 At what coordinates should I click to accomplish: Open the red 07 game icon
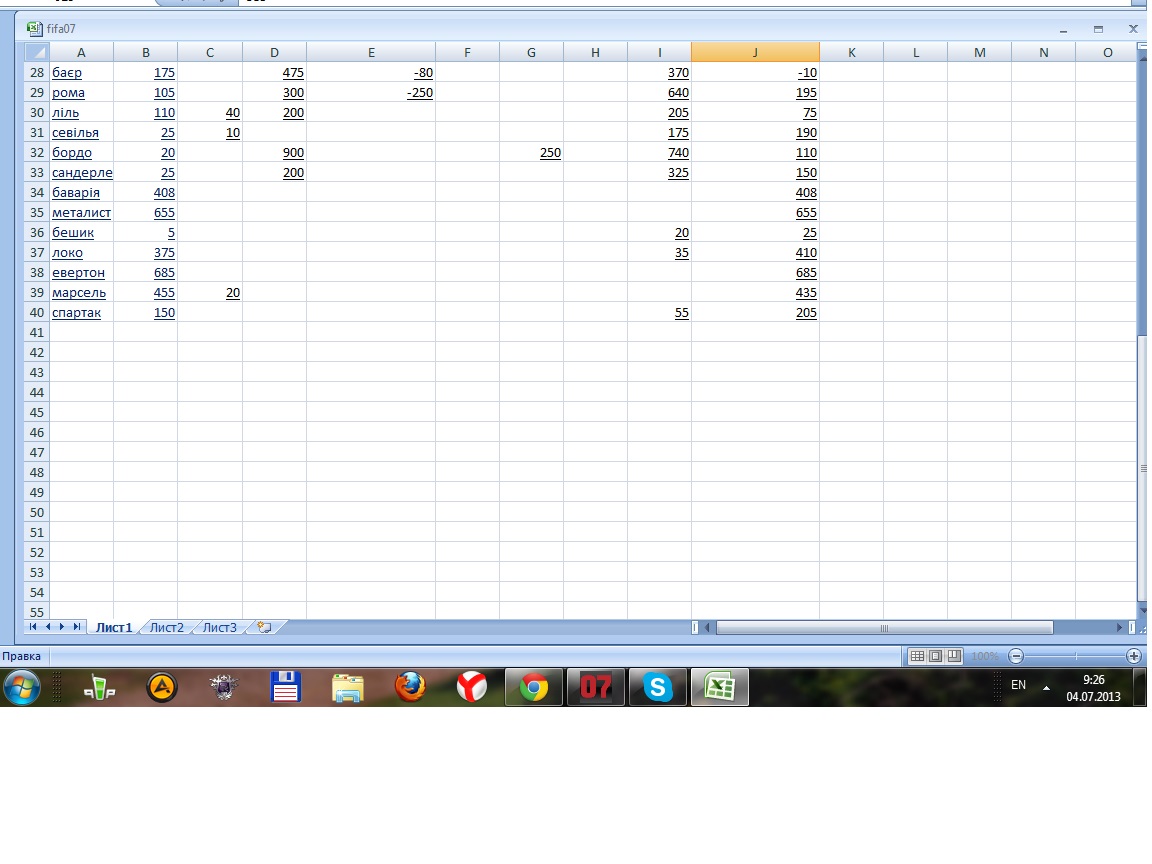click(x=596, y=688)
